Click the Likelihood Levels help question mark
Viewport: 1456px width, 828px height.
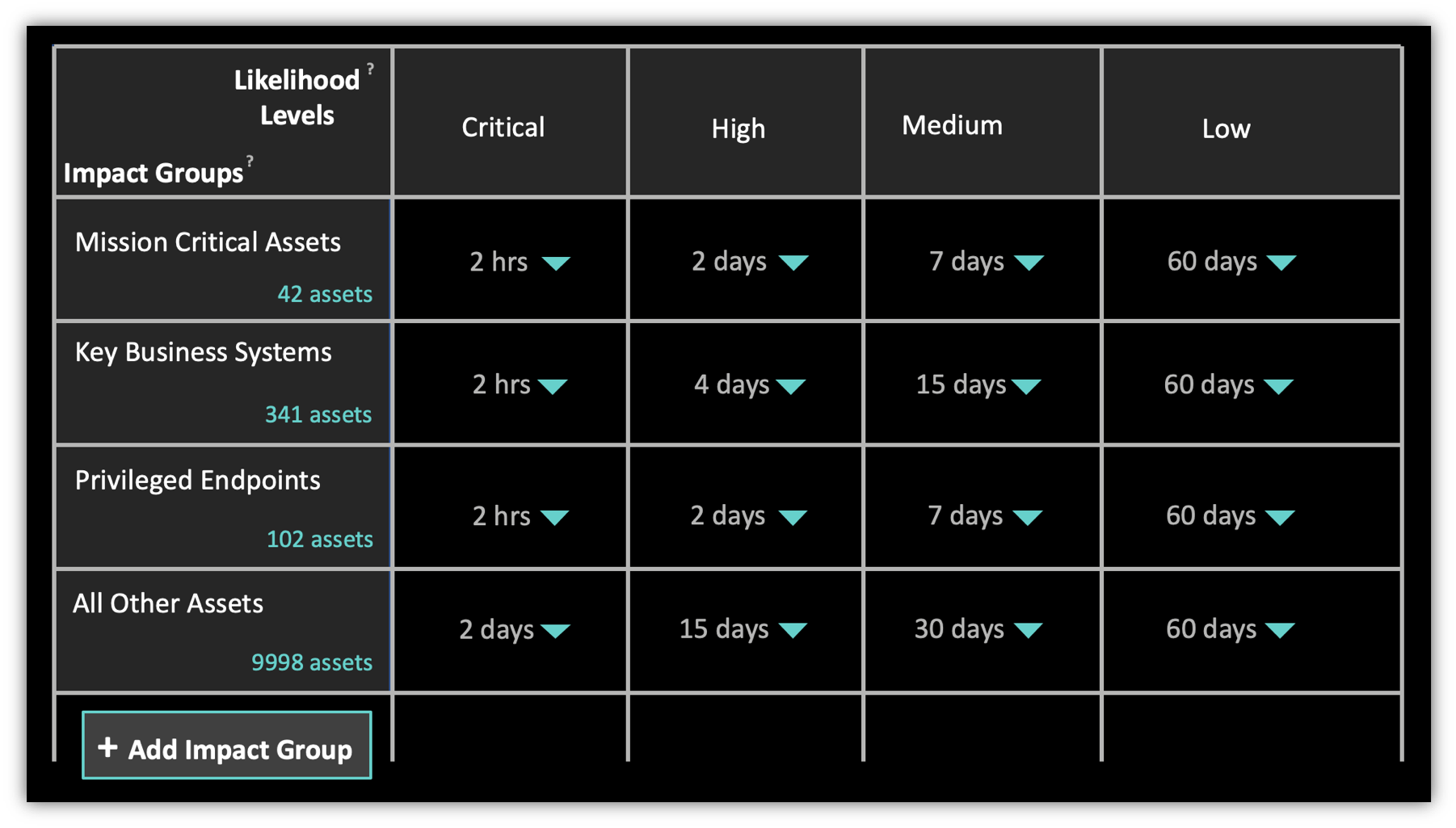click(370, 69)
